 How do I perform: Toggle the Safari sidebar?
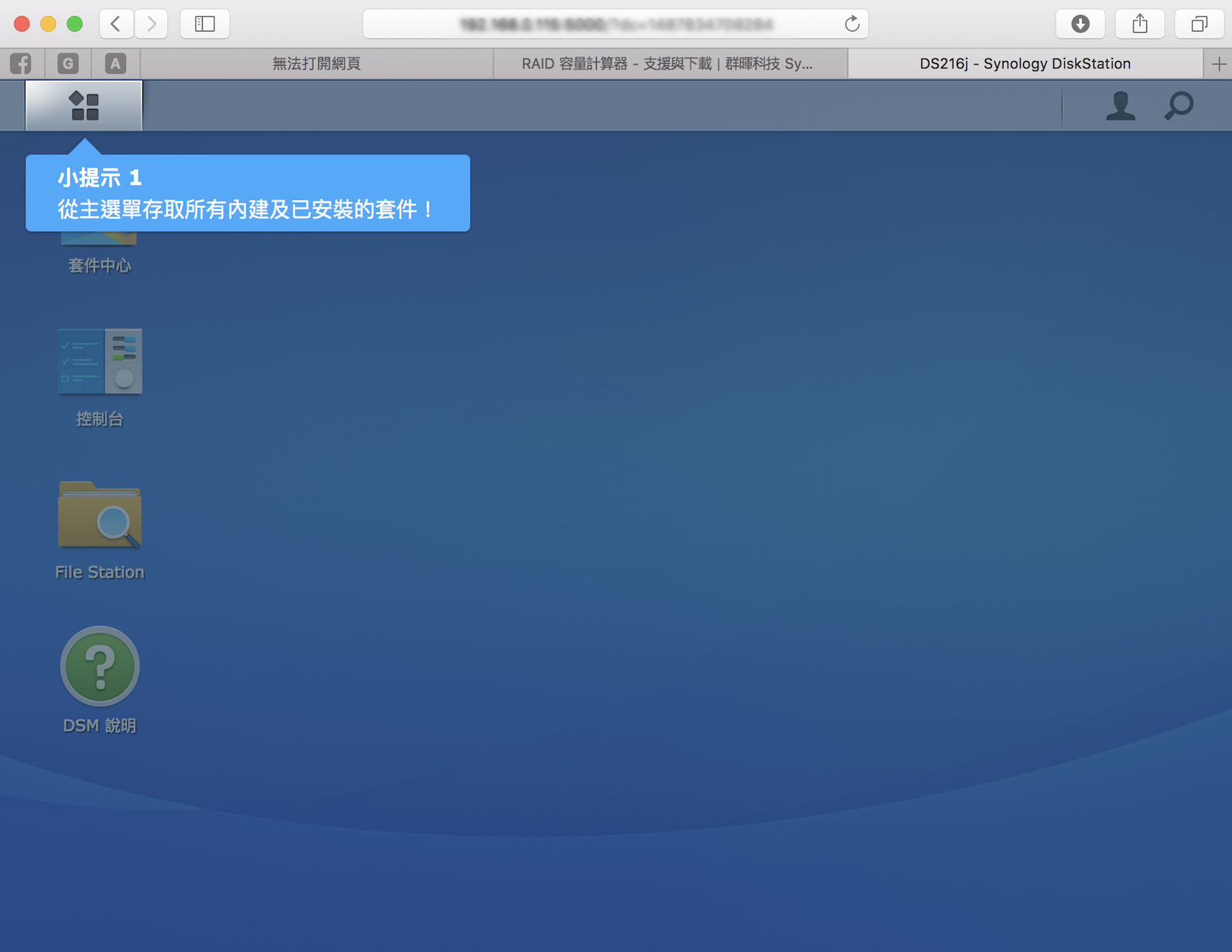[x=205, y=24]
